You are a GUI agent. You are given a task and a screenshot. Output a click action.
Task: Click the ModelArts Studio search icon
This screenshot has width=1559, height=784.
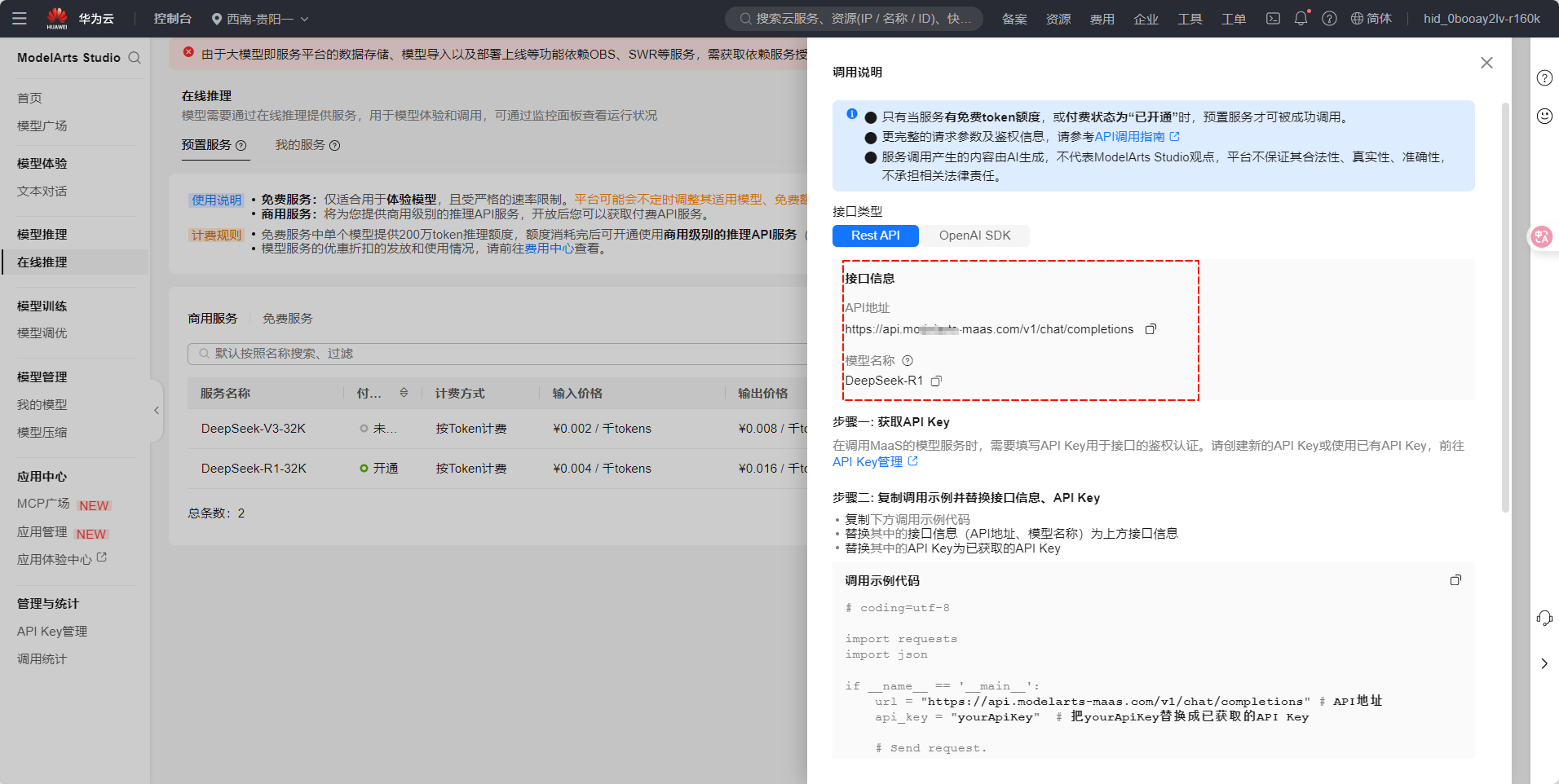[135, 58]
